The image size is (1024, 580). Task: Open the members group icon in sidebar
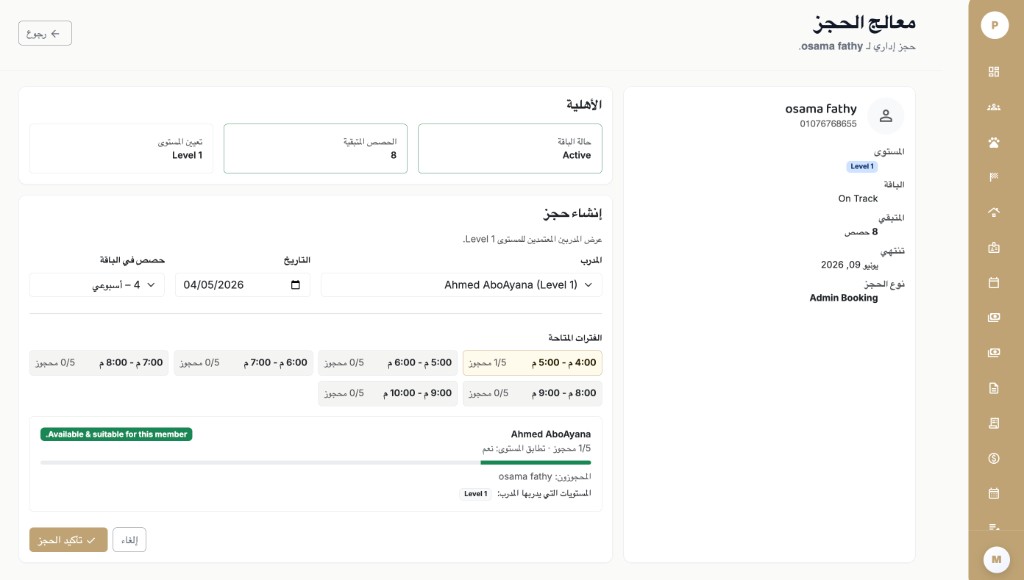click(994, 107)
